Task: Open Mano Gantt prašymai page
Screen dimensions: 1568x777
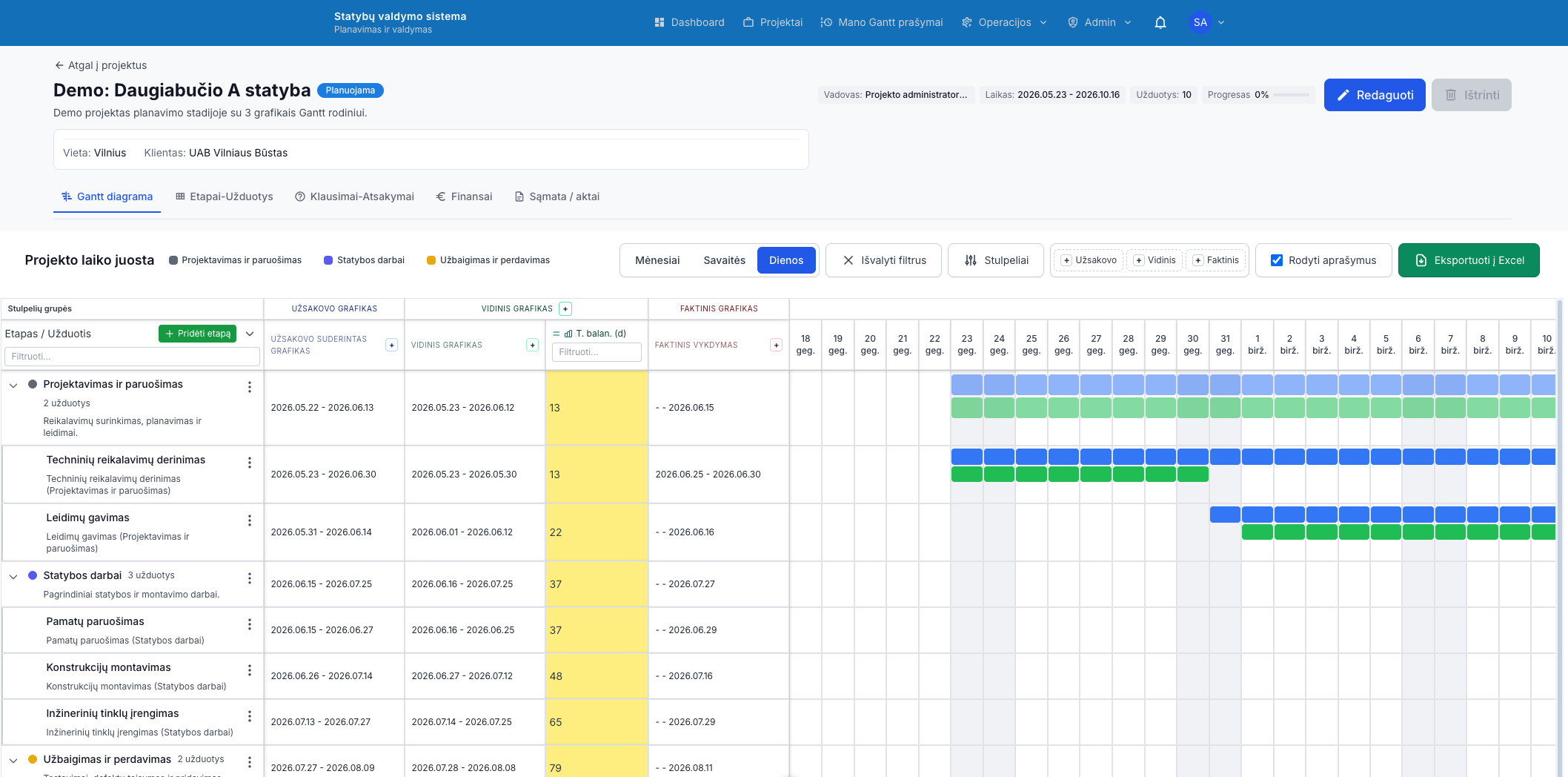Action: pyautogui.click(x=882, y=22)
